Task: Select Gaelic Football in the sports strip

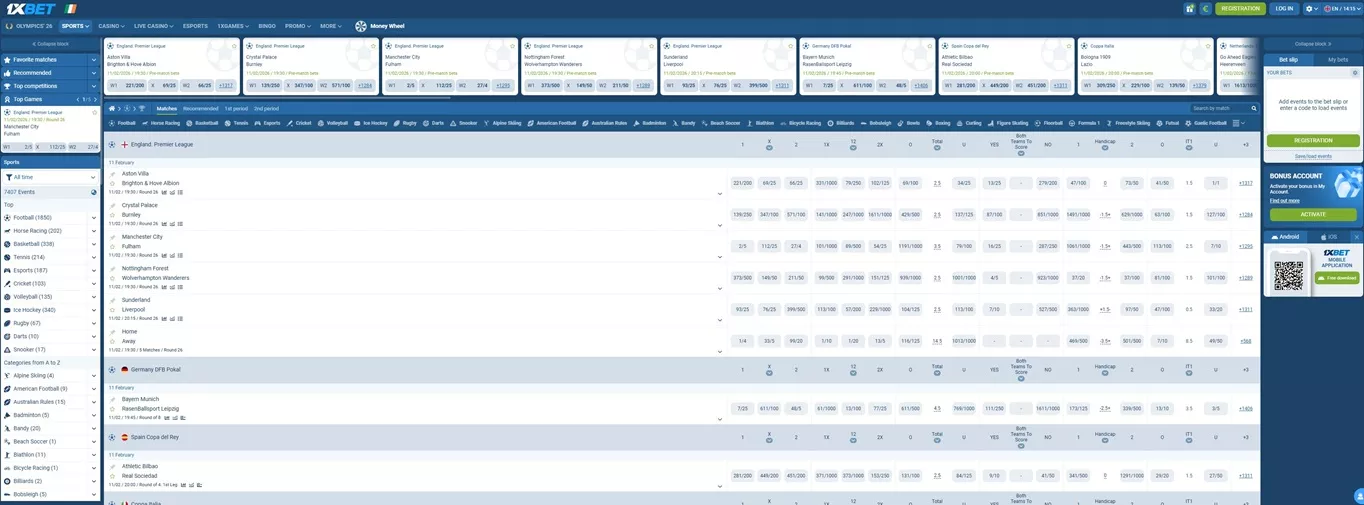Action: tap(1206, 123)
